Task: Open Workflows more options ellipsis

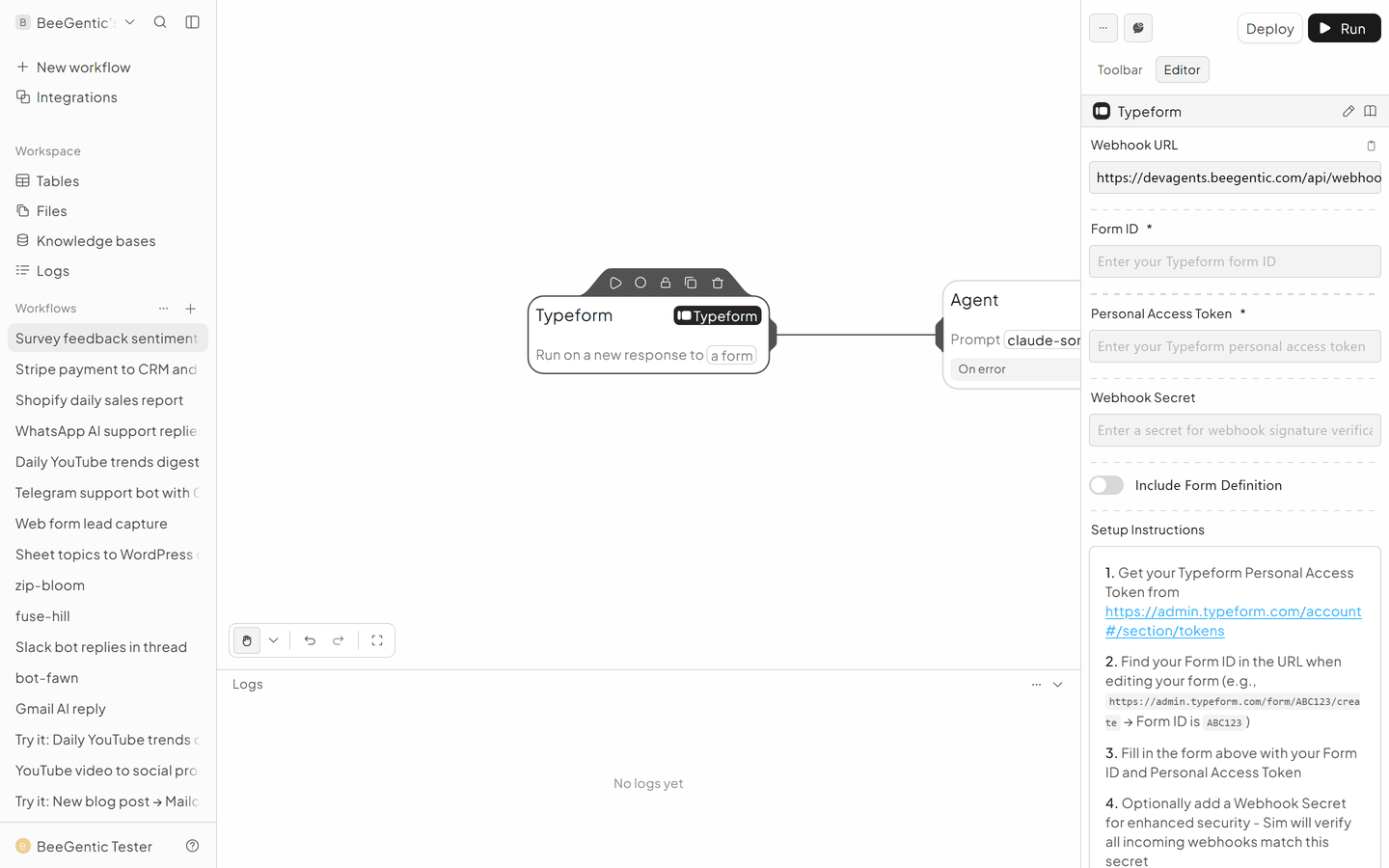Action: tap(164, 309)
